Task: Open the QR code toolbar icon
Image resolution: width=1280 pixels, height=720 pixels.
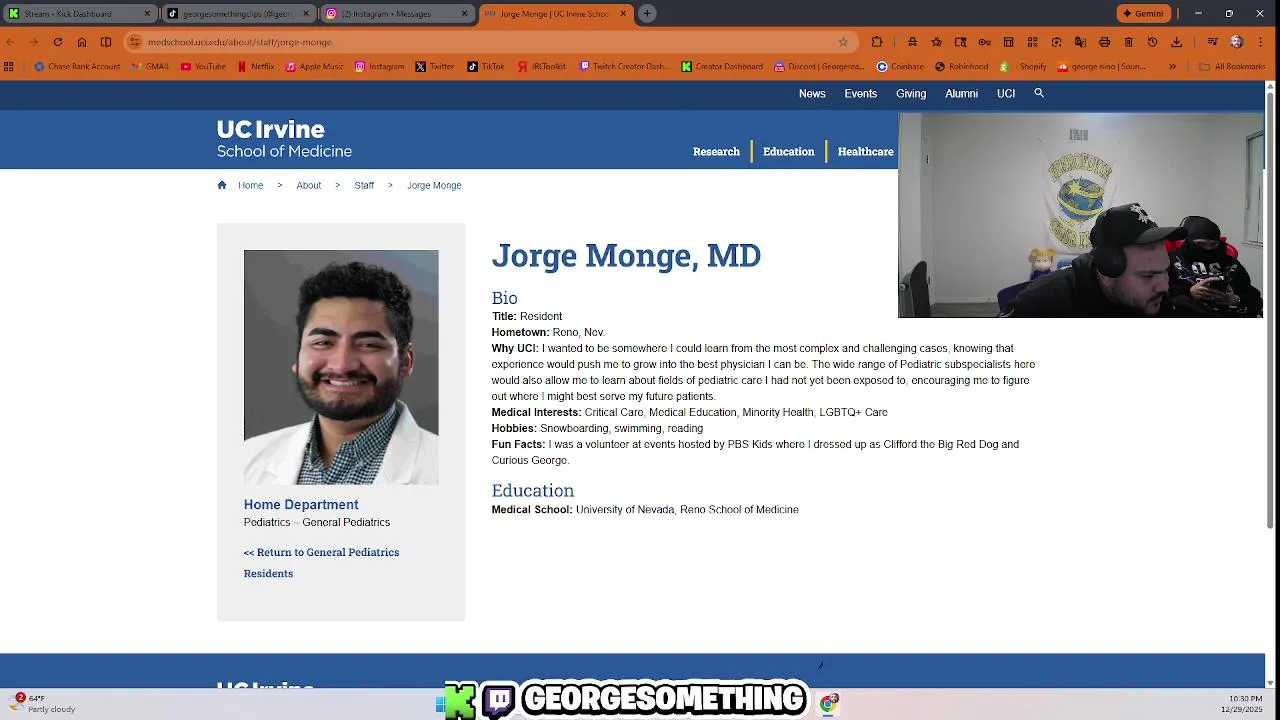Action: click(1032, 42)
